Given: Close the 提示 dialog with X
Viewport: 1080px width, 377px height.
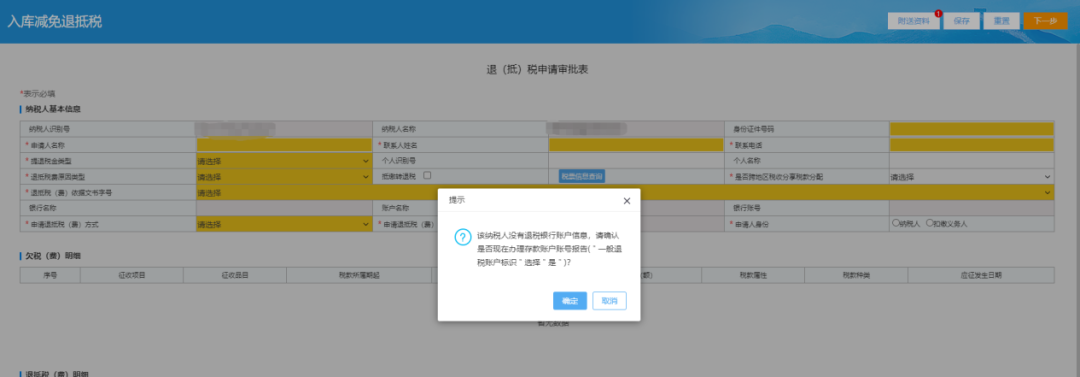Looking at the screenshot, I should point(627,201).
